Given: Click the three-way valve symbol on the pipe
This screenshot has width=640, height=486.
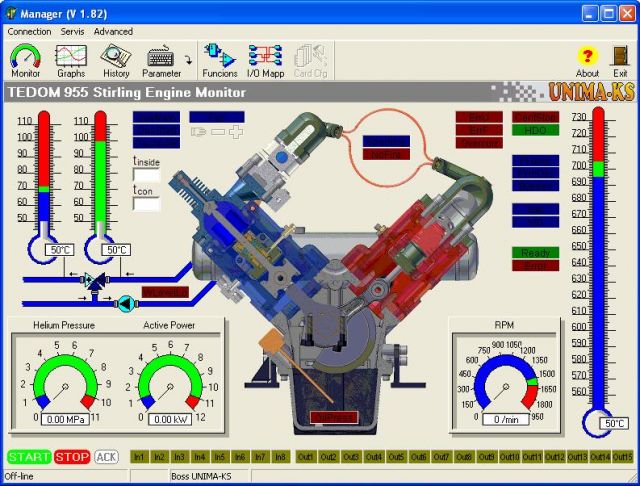Looking at the screenshot, I should [x=96, y=283].
